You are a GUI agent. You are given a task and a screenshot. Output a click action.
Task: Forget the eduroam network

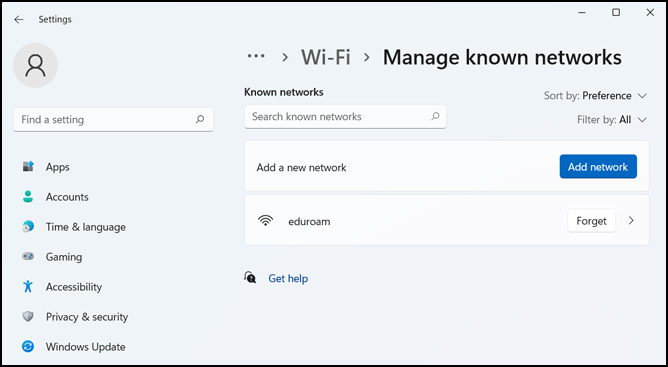coord(591,221)
